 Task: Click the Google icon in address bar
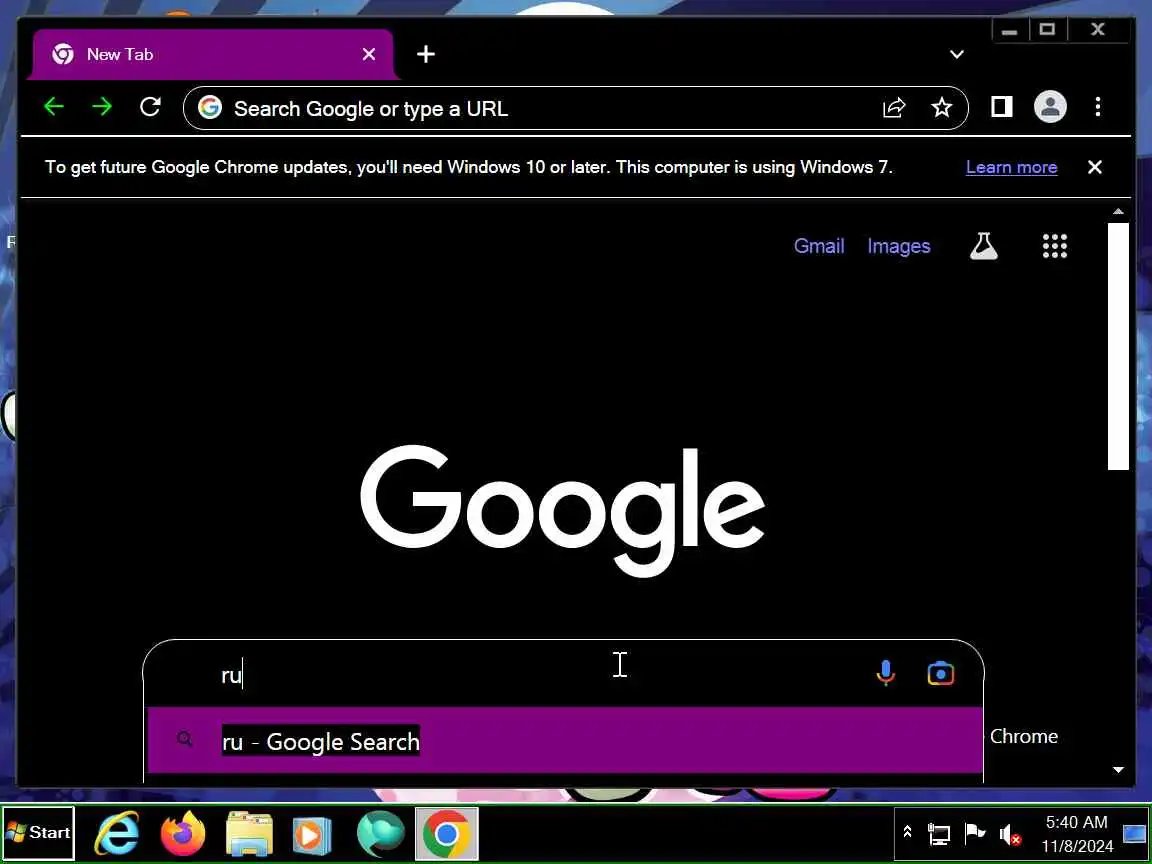[210, 108]
